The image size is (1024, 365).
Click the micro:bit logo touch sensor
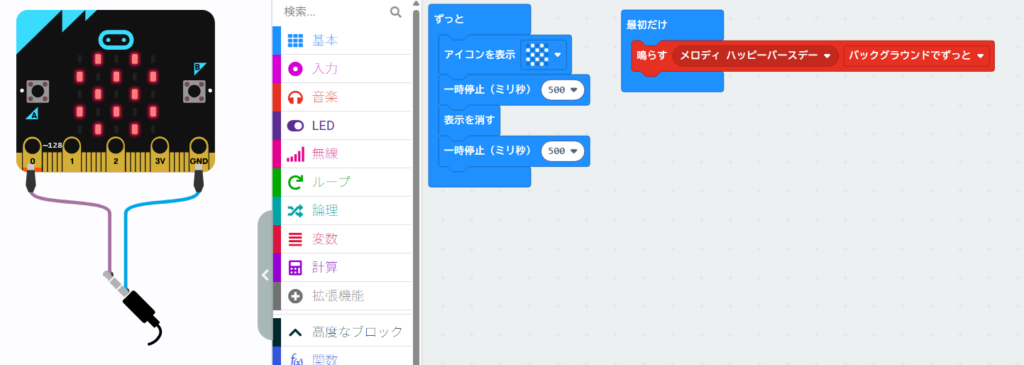(116, 40)
